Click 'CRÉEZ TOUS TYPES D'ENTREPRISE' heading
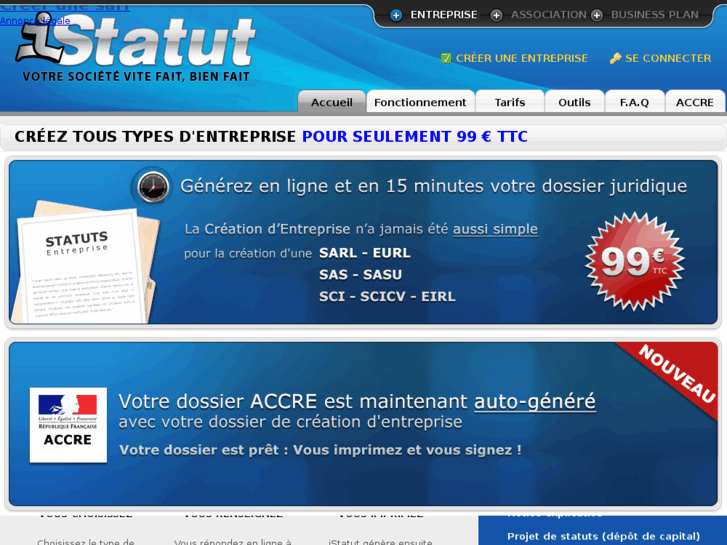The width and height of the screenshot is (727, 545). tap(155, 136)
